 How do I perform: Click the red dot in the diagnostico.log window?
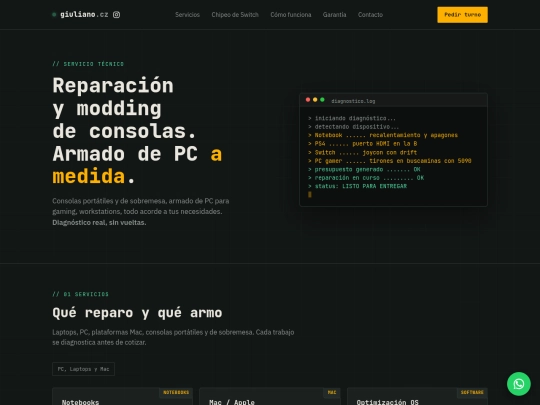(x=308, y=100)
